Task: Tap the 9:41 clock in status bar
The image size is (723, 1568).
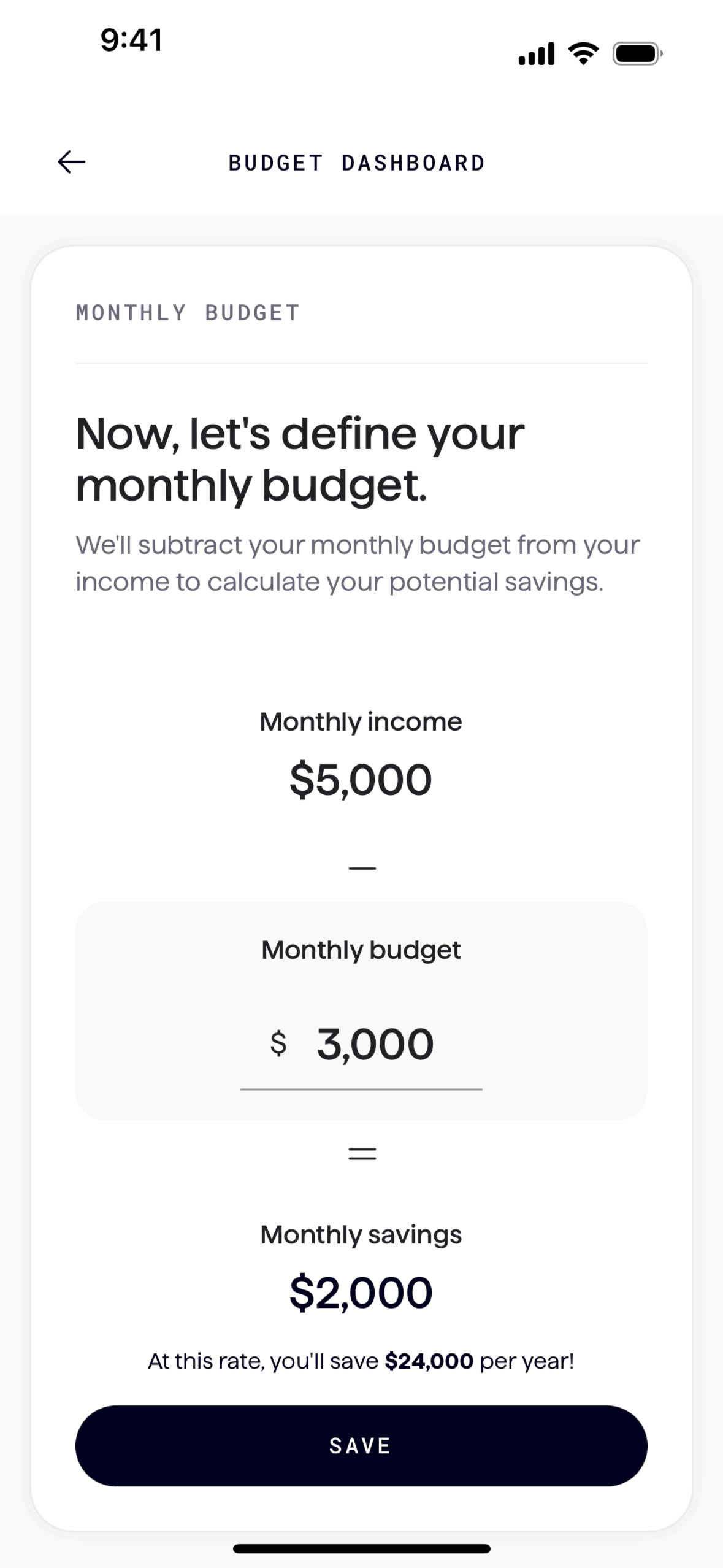Action: coord(131,40)
